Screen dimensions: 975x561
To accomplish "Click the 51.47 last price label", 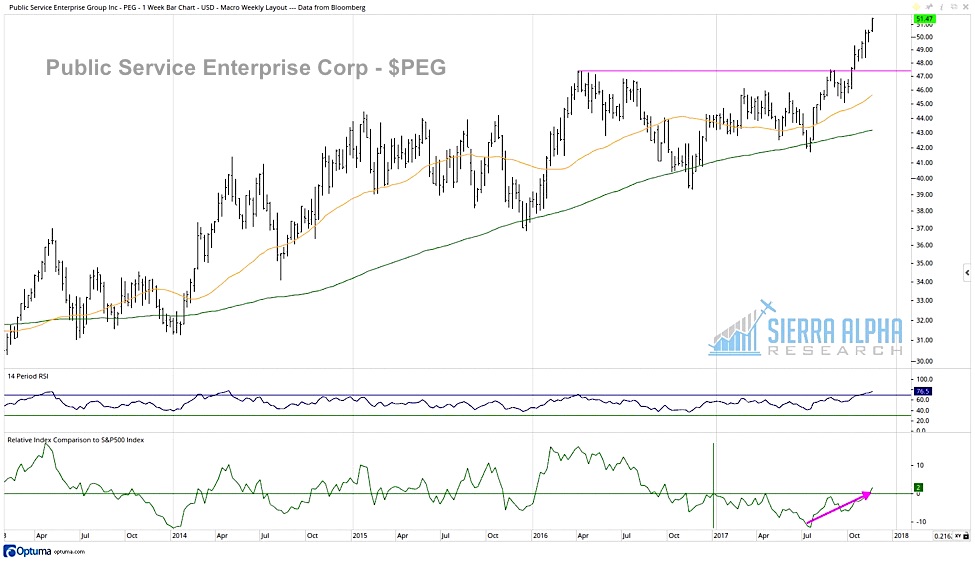I will point(925,19).
